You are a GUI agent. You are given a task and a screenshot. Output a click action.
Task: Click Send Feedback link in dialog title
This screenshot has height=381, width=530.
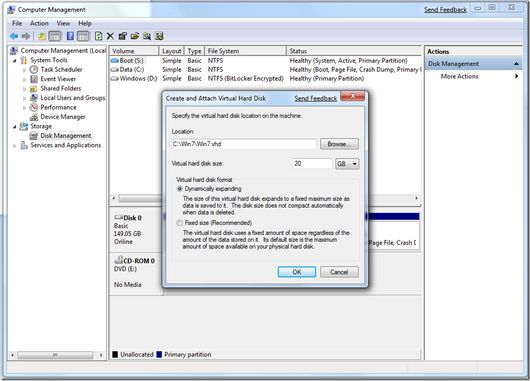(x=315, y=98)
